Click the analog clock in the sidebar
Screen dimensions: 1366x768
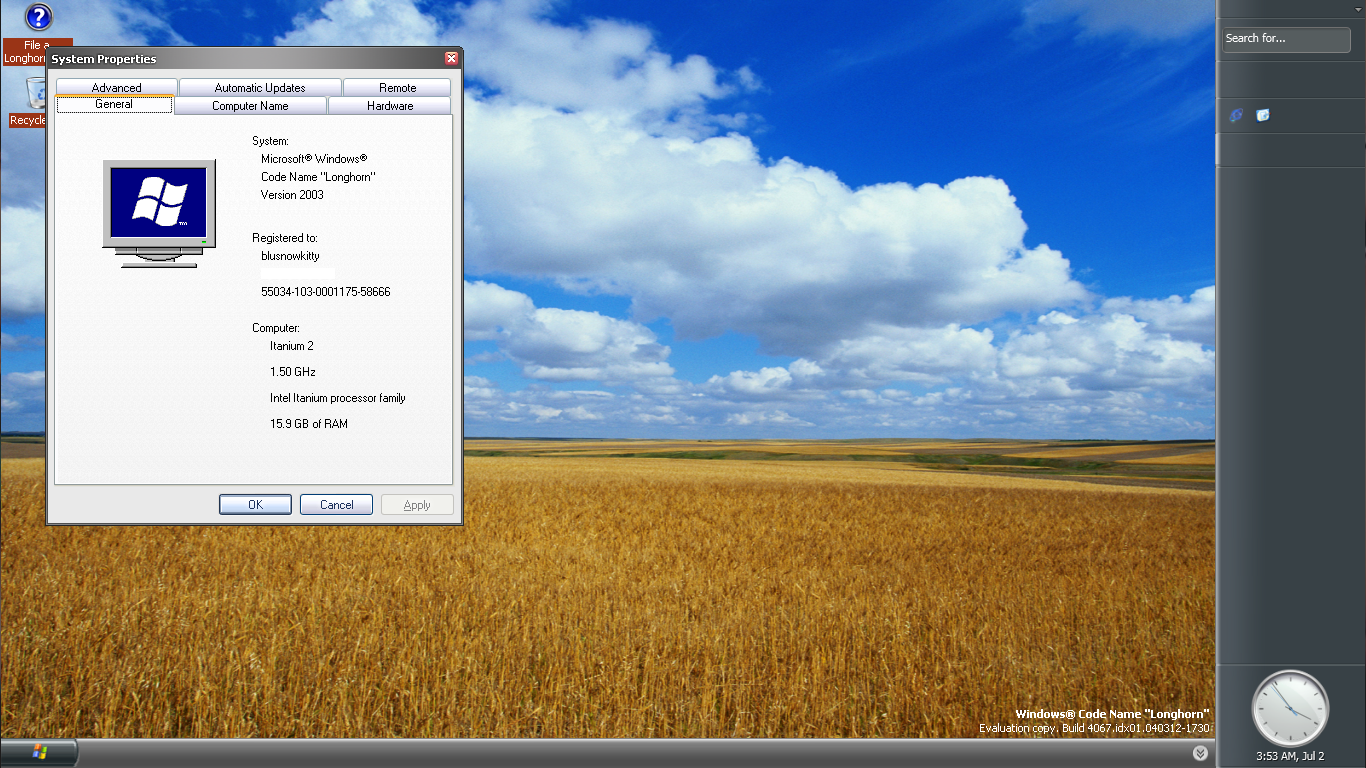click(x=1290, y=708)
